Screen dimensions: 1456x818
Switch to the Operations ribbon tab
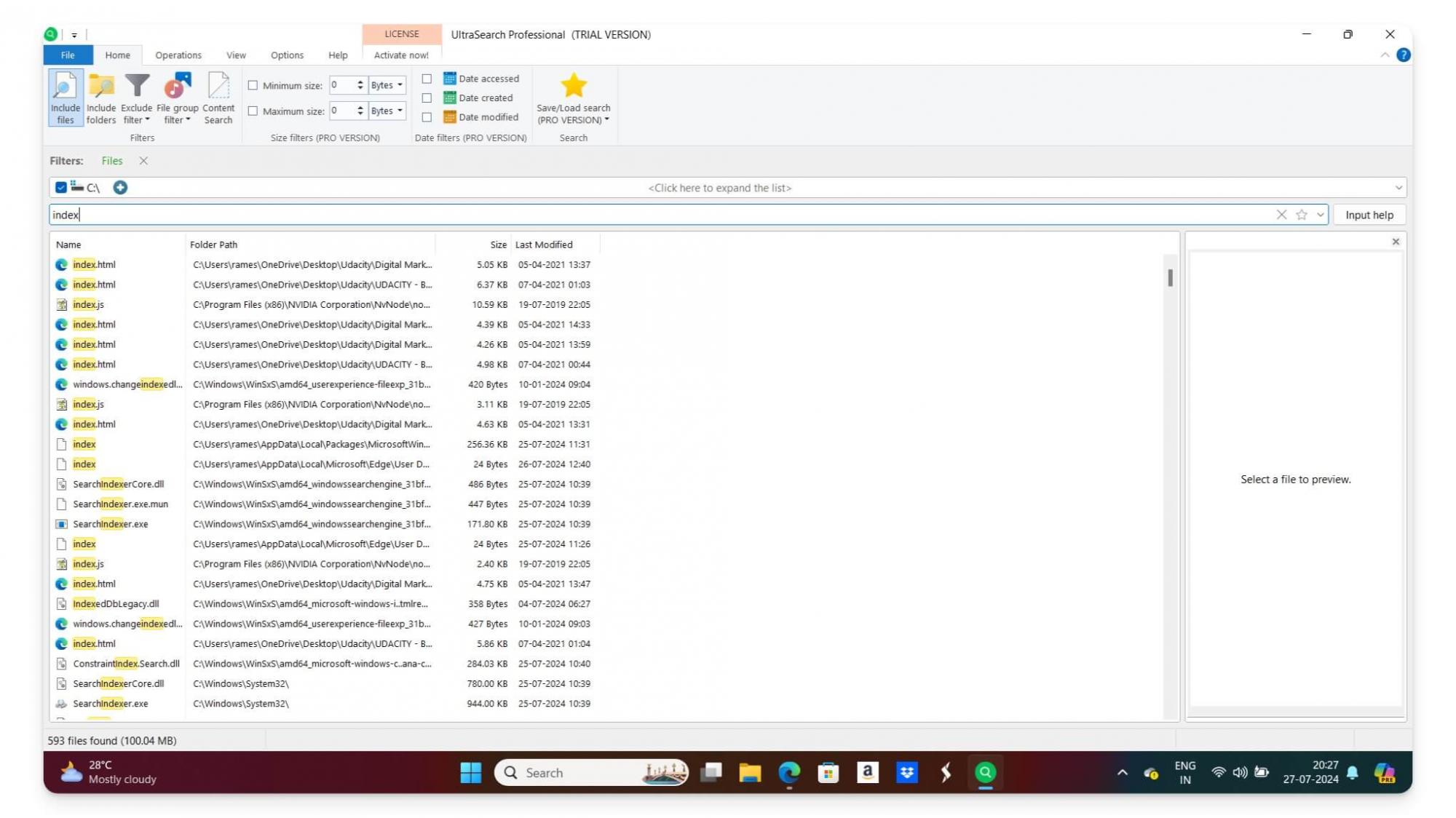(x=178, y=55)
